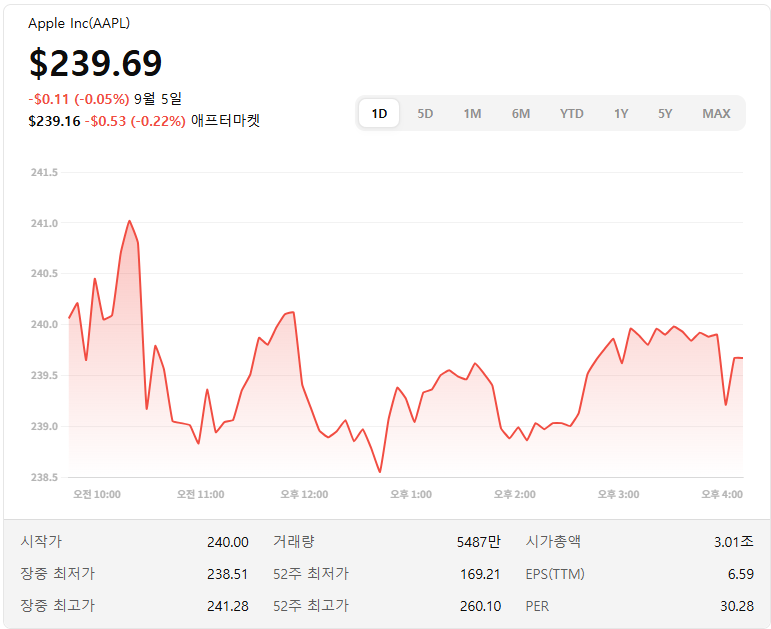Viewport: 771px width, 629px height.
Task: Click the 238.5 y-axis label
Action: [44, 478]
